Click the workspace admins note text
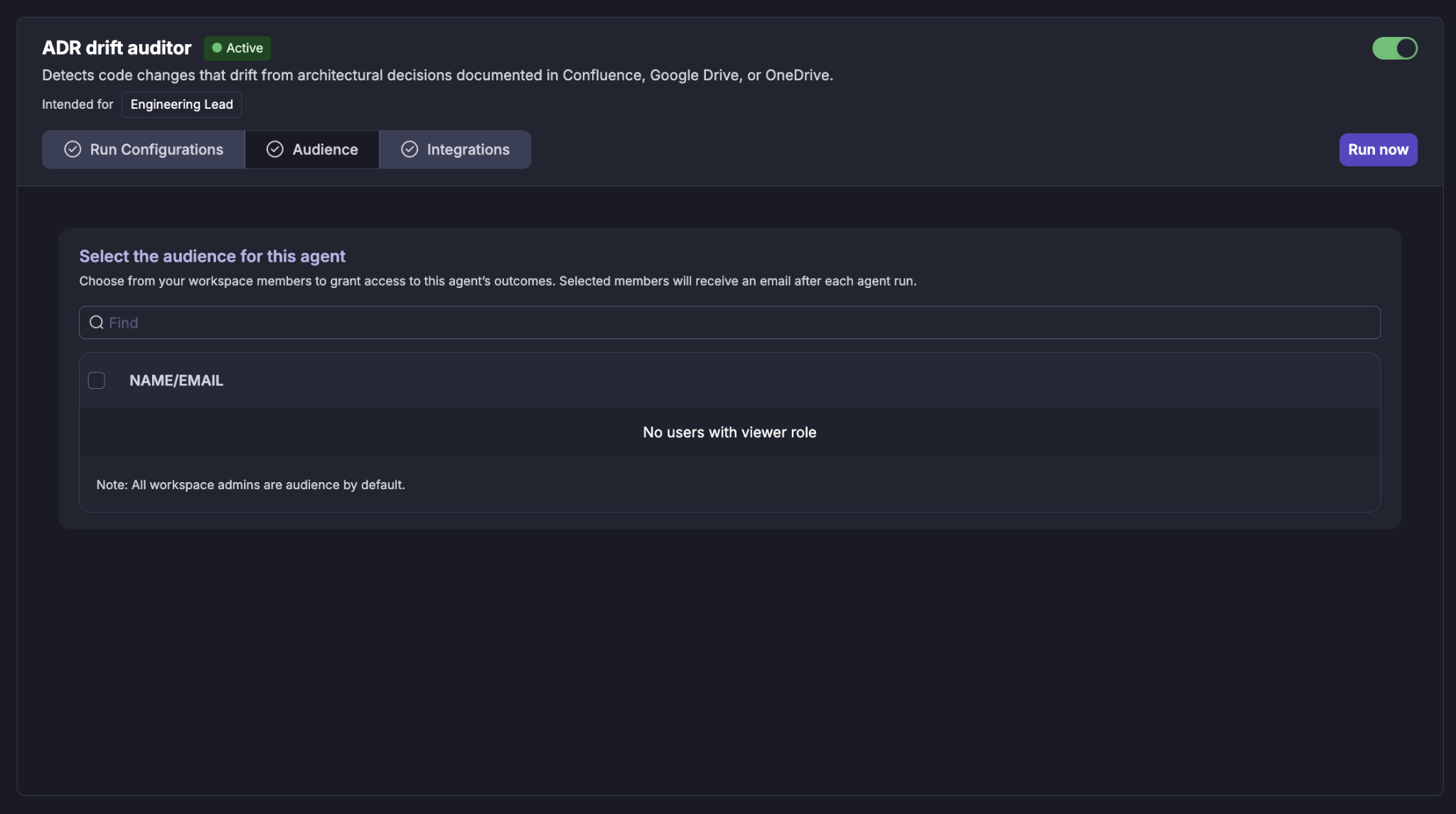The height and width of the screenshot is (814, 1456). tap(251, 485)
